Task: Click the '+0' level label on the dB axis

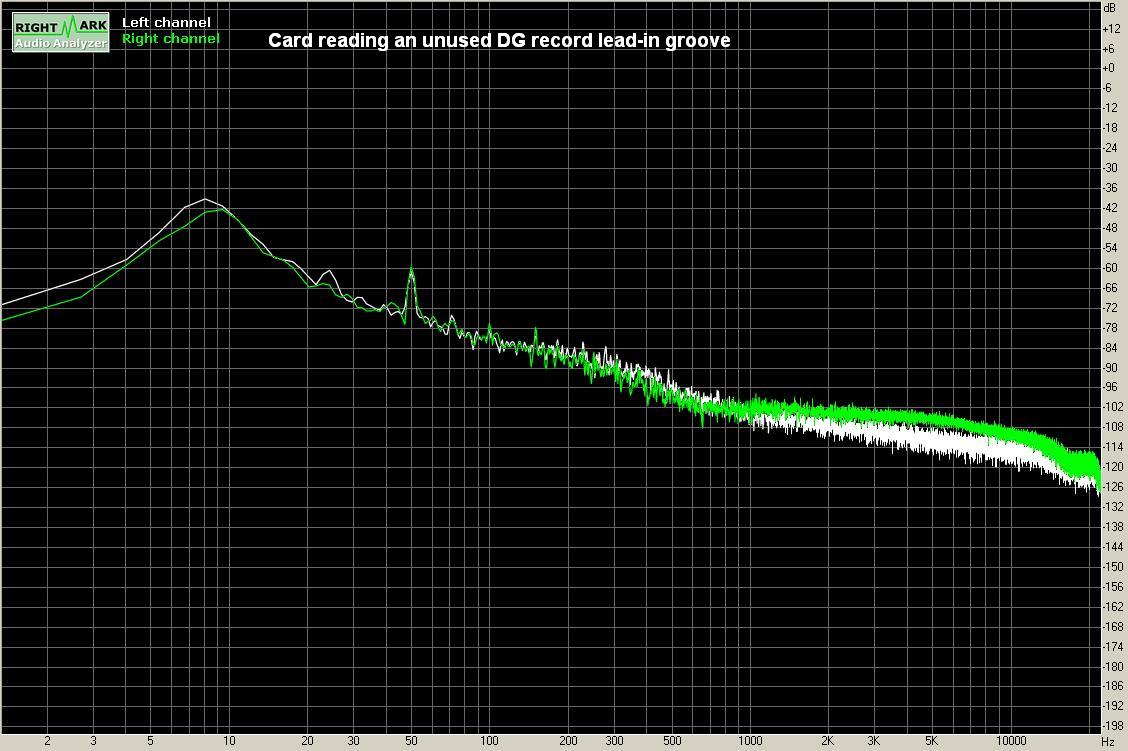Action: click(1109, 68)
